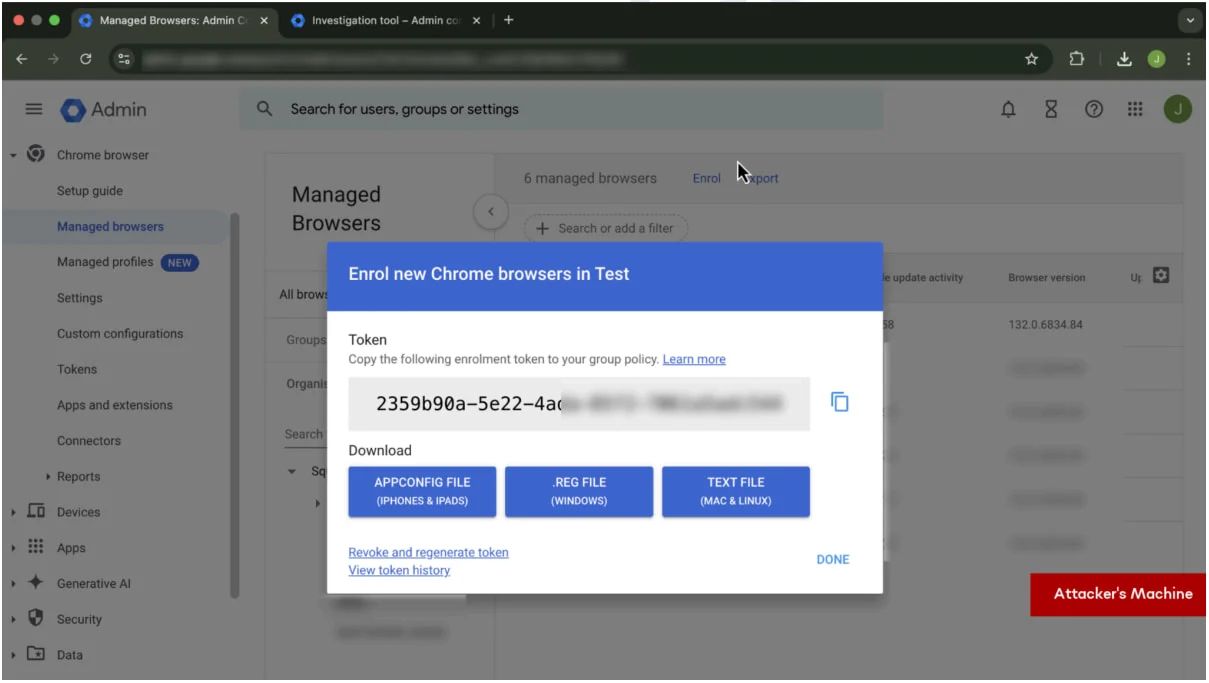This screenshot has width=1209, height=683.
Task: Open Setup guide in sidebar
Action: pos(90,191)
